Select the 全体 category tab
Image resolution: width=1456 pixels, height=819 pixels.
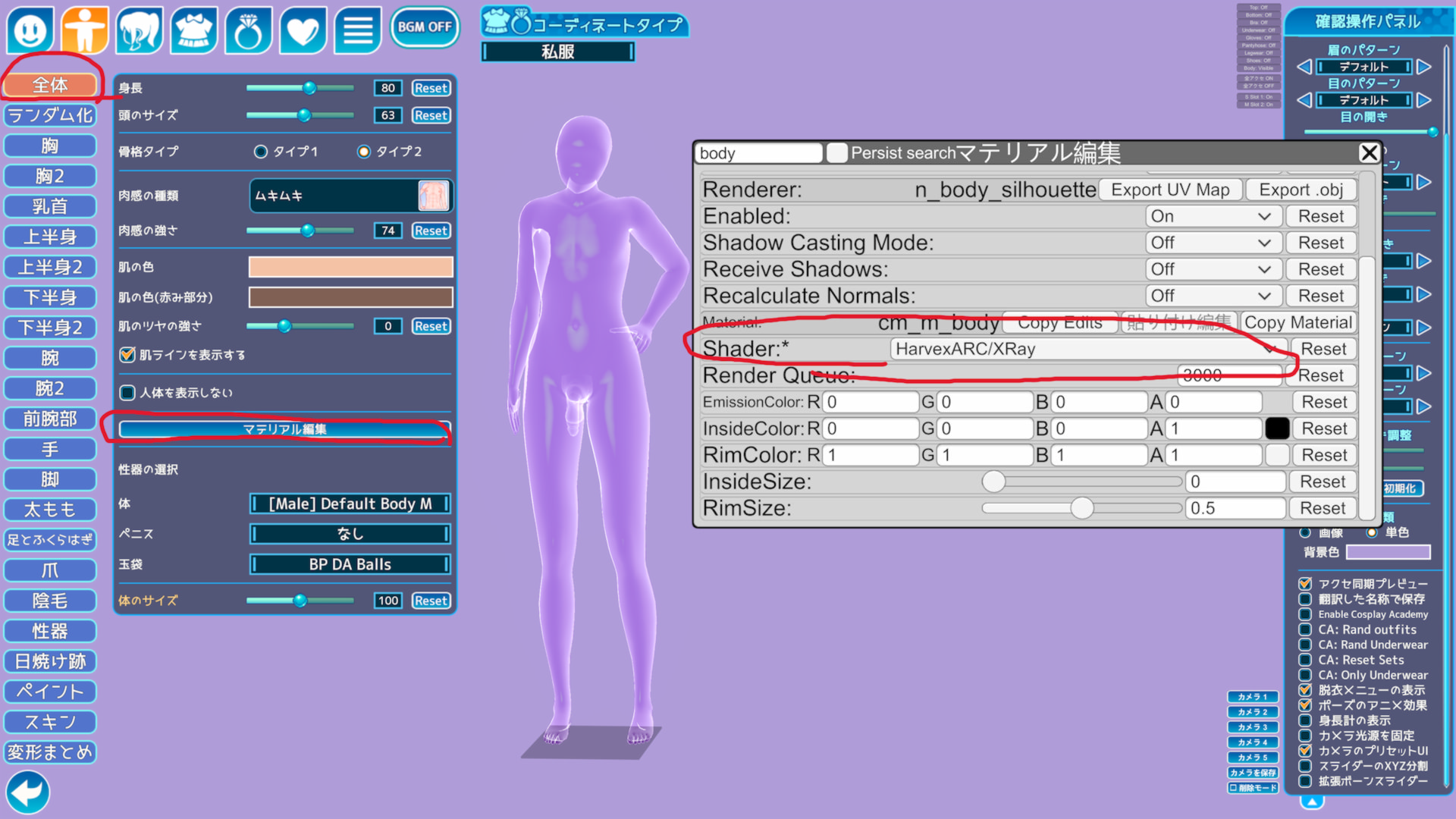point(50,85)
